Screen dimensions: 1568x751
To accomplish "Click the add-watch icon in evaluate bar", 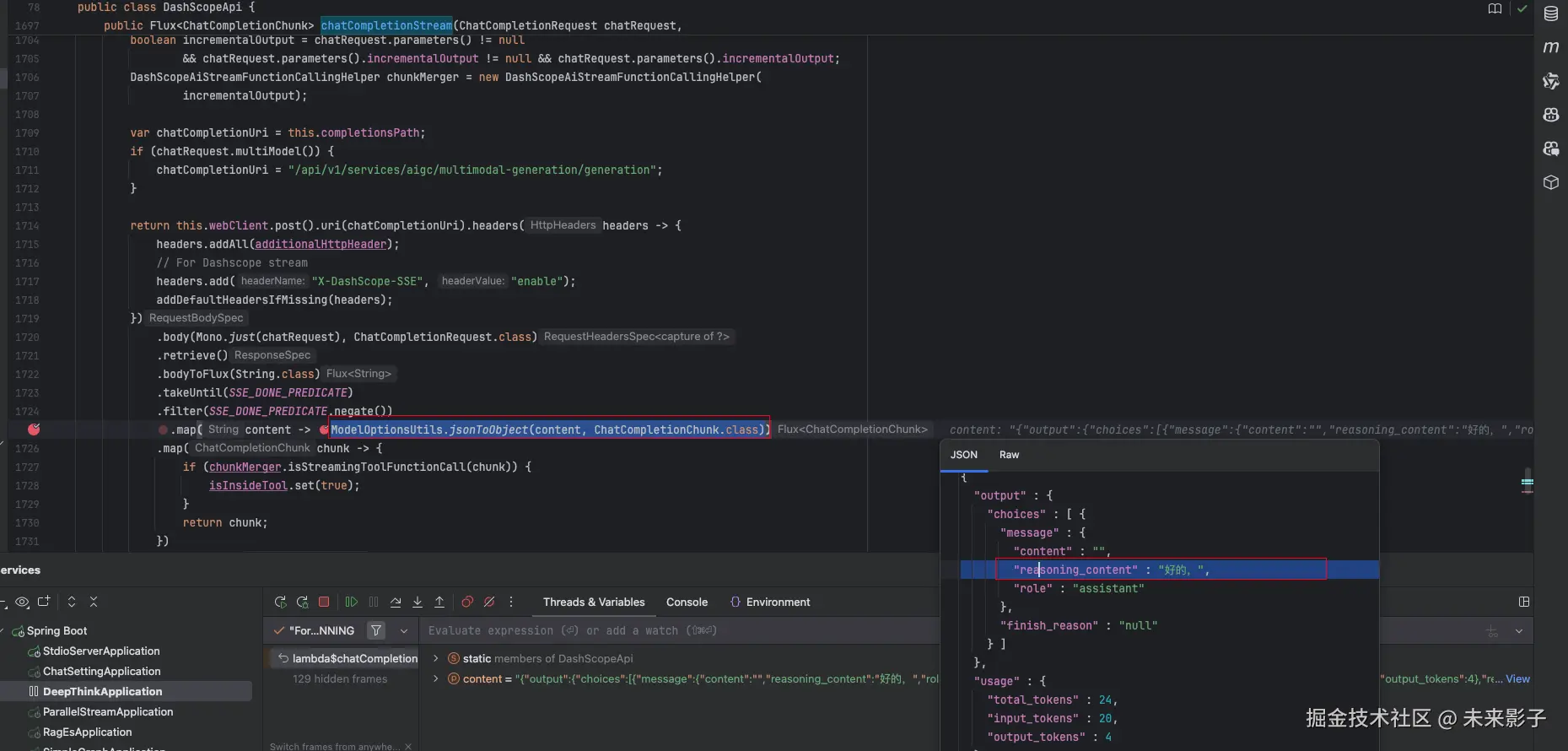I will (x=1491, y=630).
